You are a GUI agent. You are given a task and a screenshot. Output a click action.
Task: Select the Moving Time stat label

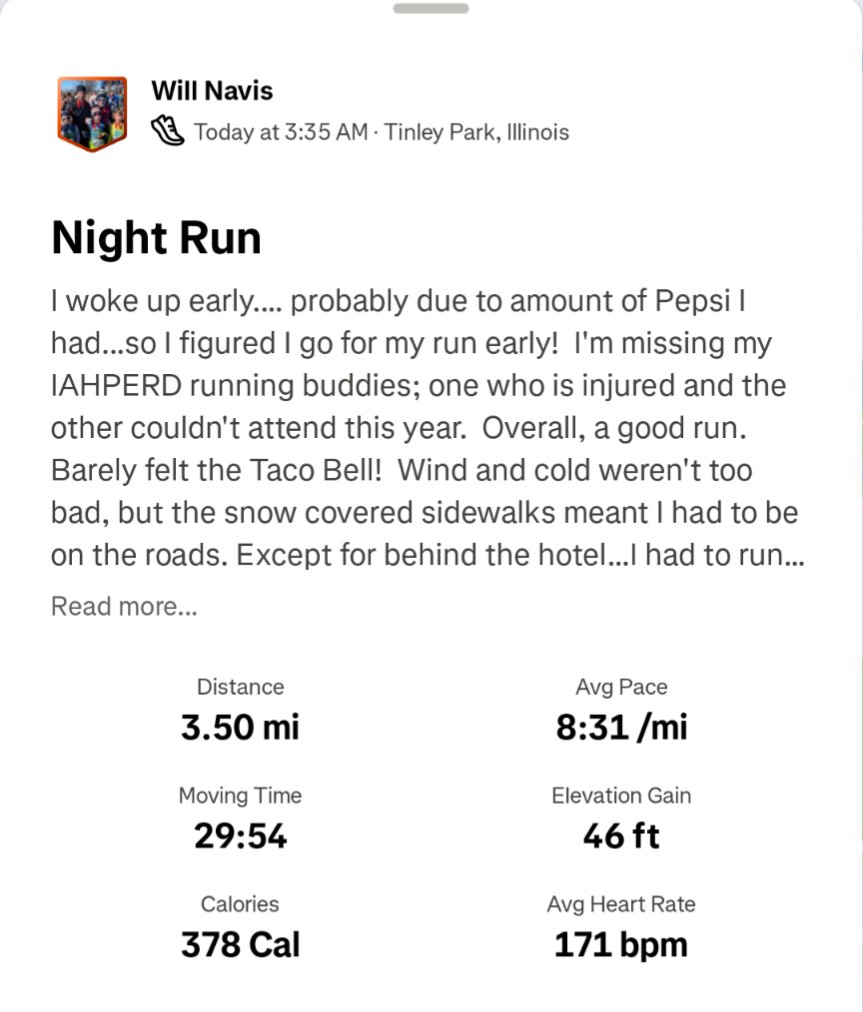coord(240,796)
